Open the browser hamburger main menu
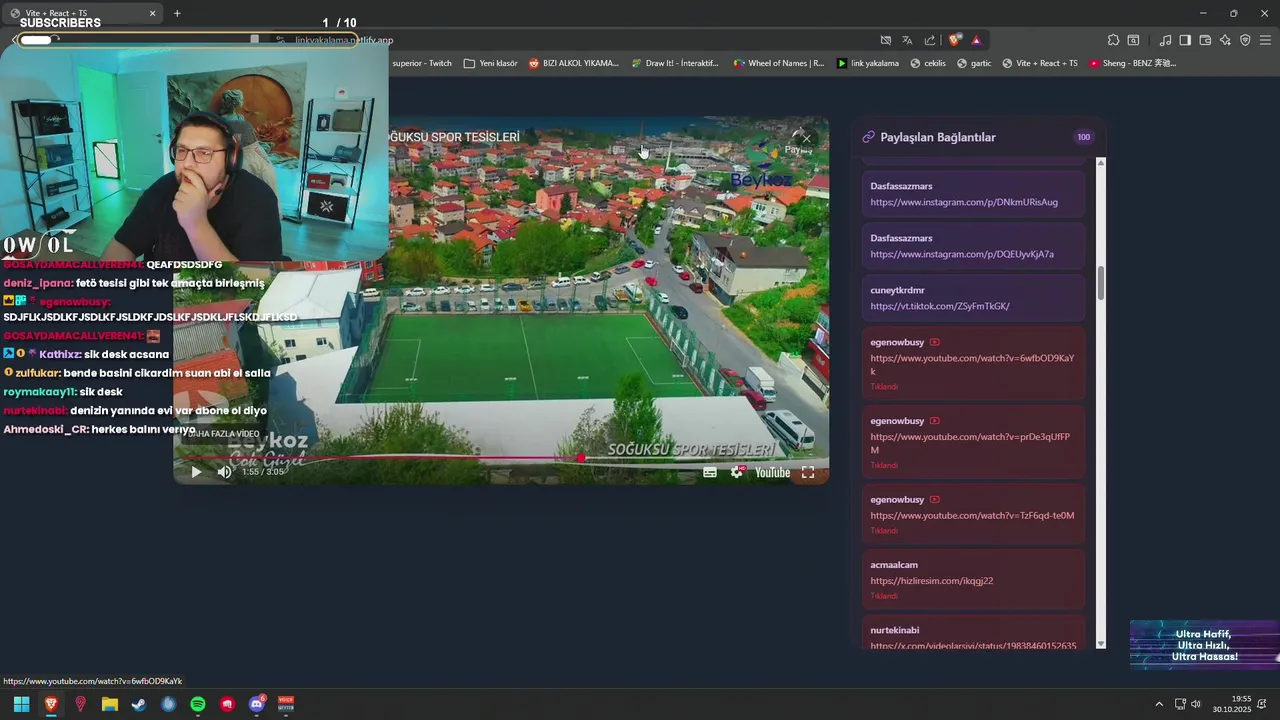The height and width of the screenshot is (720, 1280). [x=1265, y=40]
